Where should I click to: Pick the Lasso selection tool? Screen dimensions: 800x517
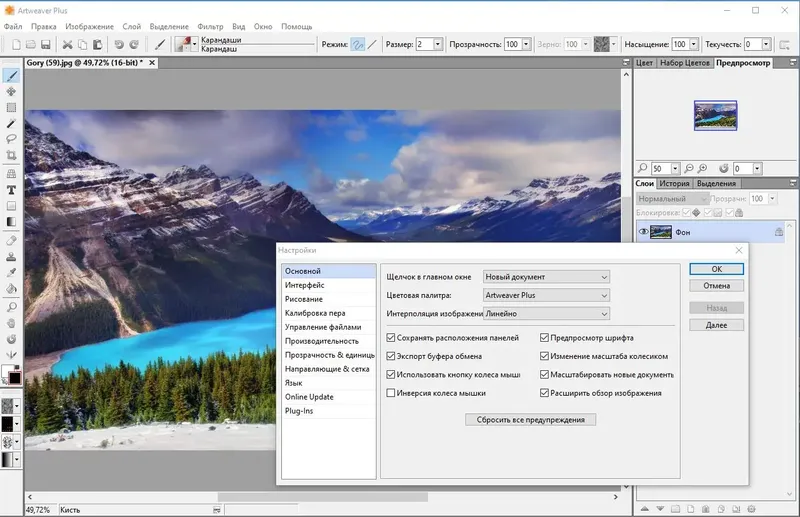[x=11, y=139]
